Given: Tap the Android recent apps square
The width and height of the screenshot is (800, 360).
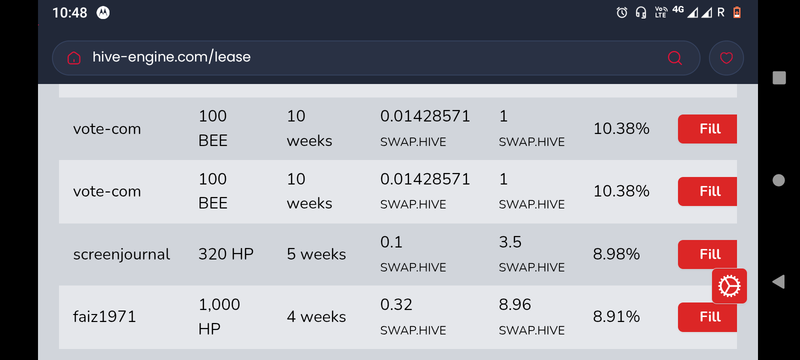Looking at the screenshot, I should pos(779,78).
